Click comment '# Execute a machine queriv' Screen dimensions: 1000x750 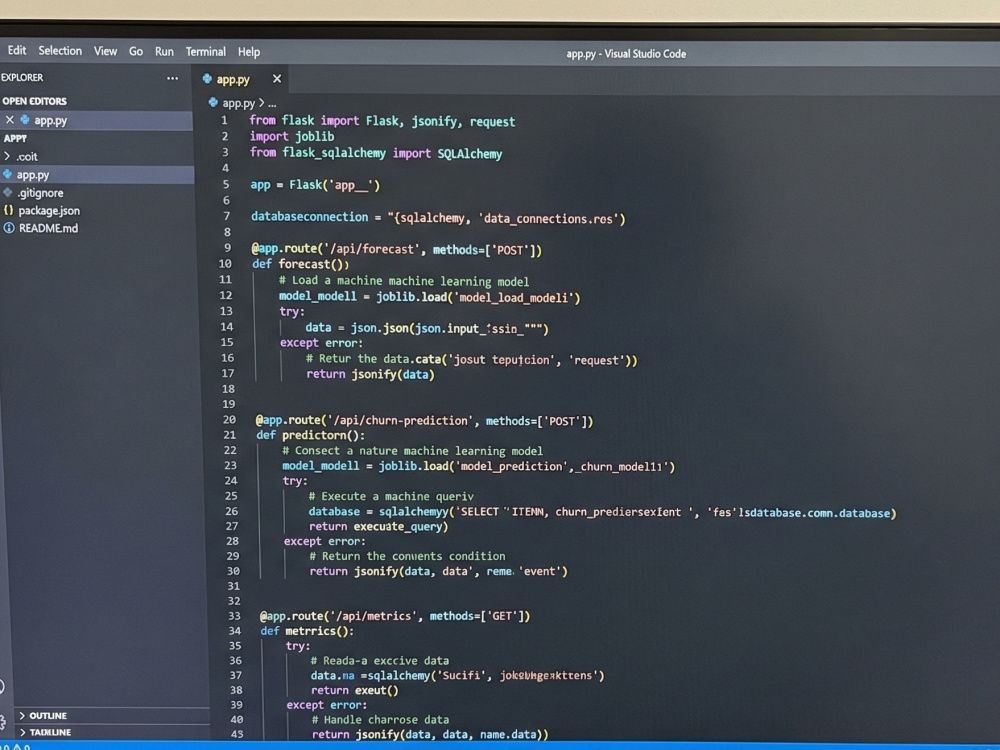click(391, 496)
